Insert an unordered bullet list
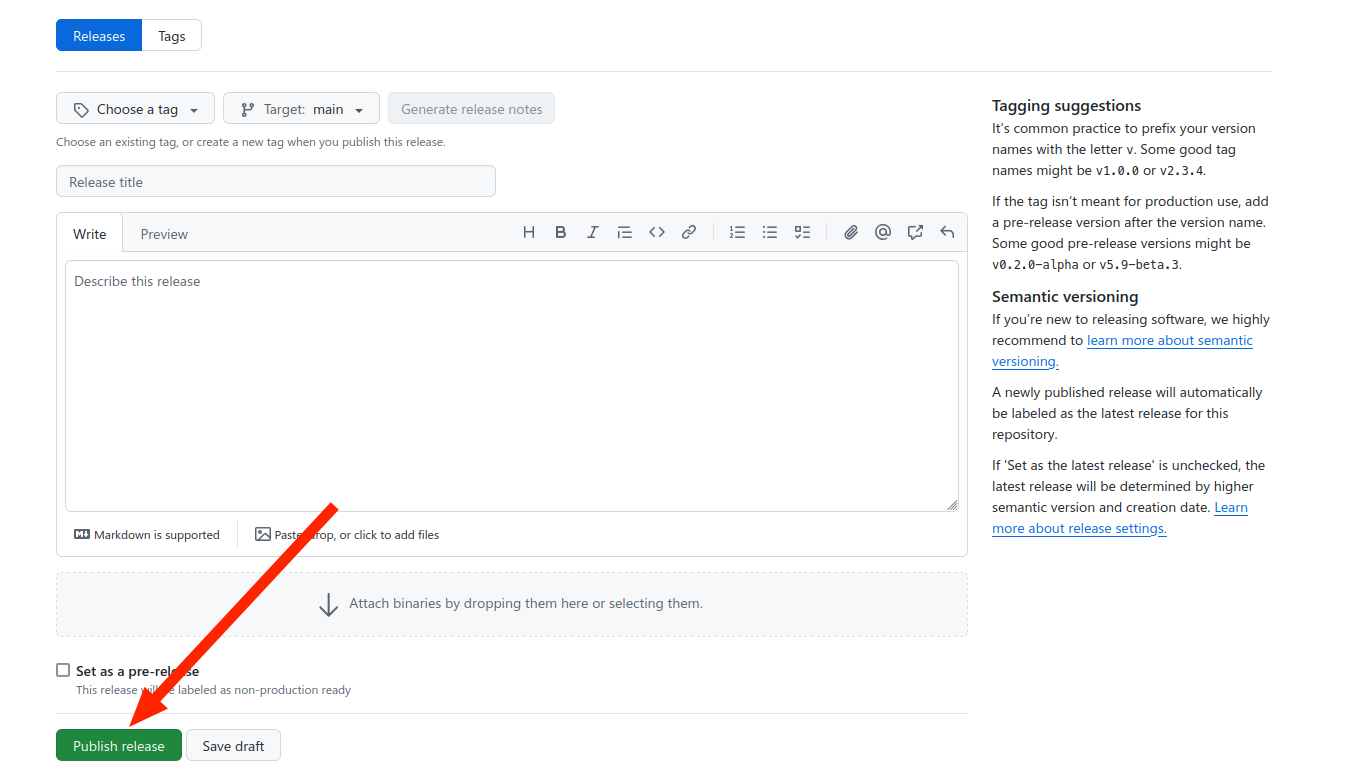1372x777 pixels. (x=770, y=232)
